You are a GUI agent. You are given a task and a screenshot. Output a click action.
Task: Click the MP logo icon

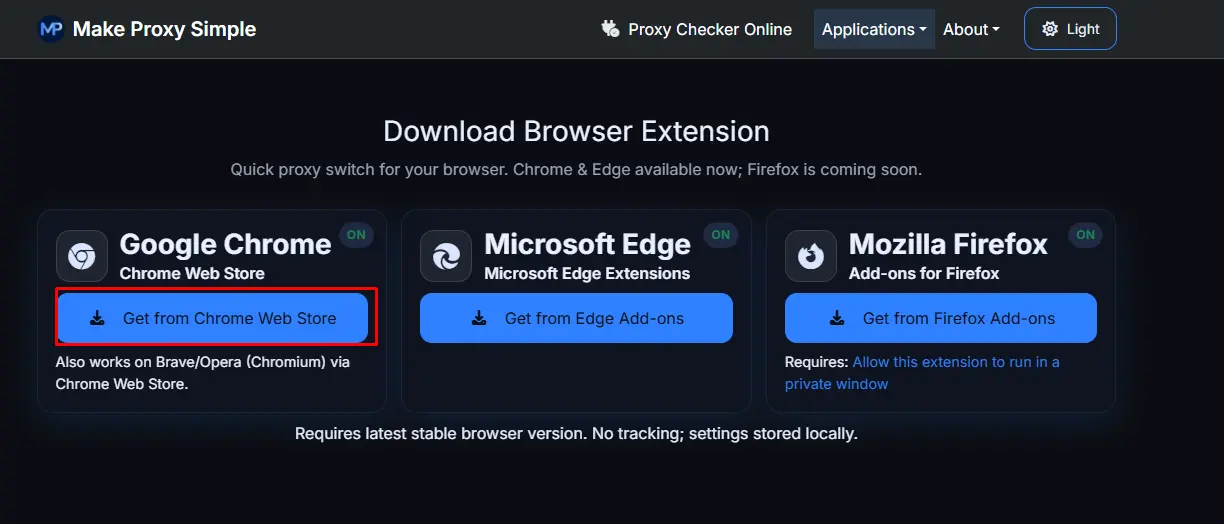click(51, 29)
